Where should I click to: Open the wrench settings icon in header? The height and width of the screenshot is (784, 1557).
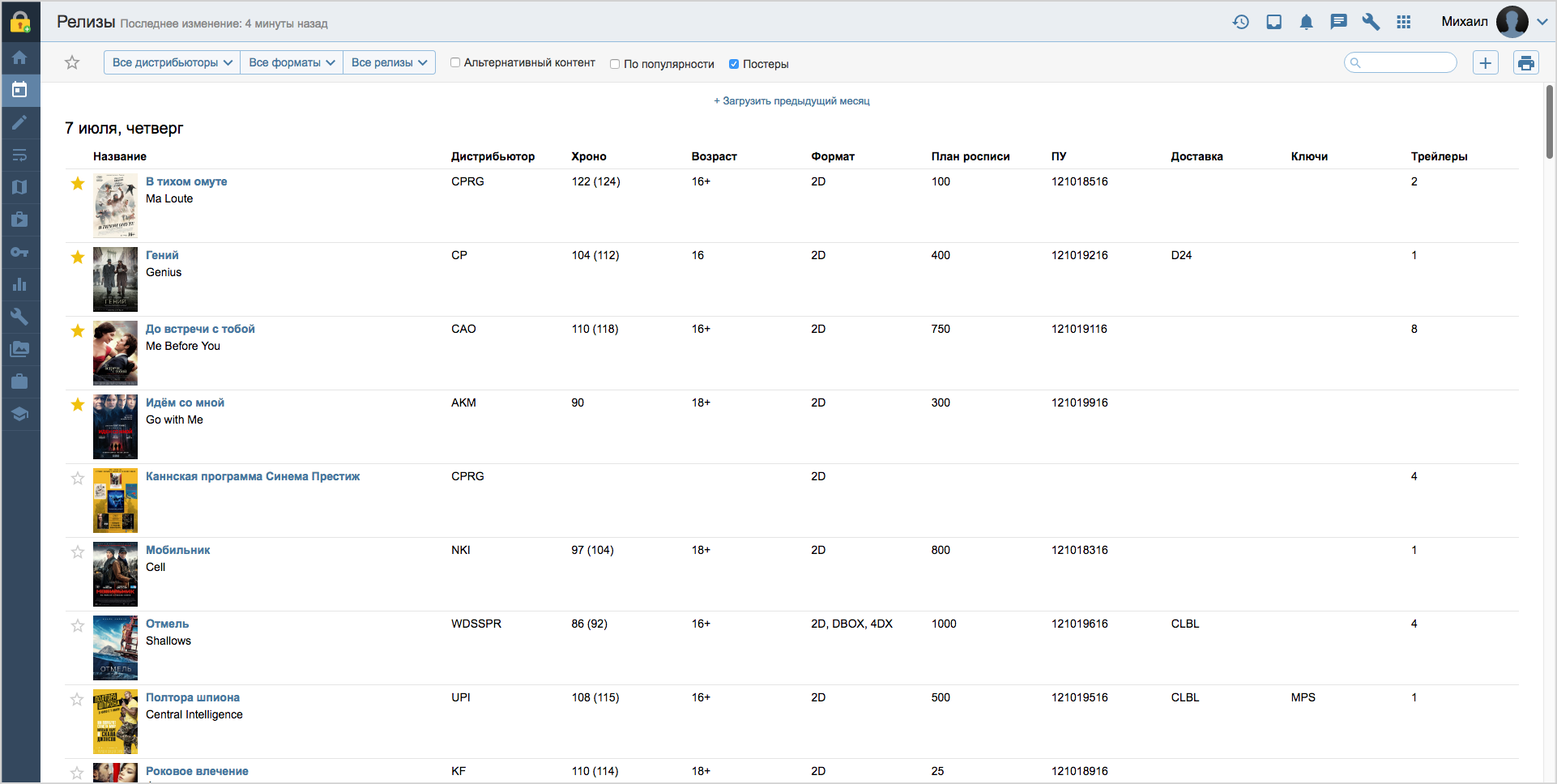coord(1371,22)
